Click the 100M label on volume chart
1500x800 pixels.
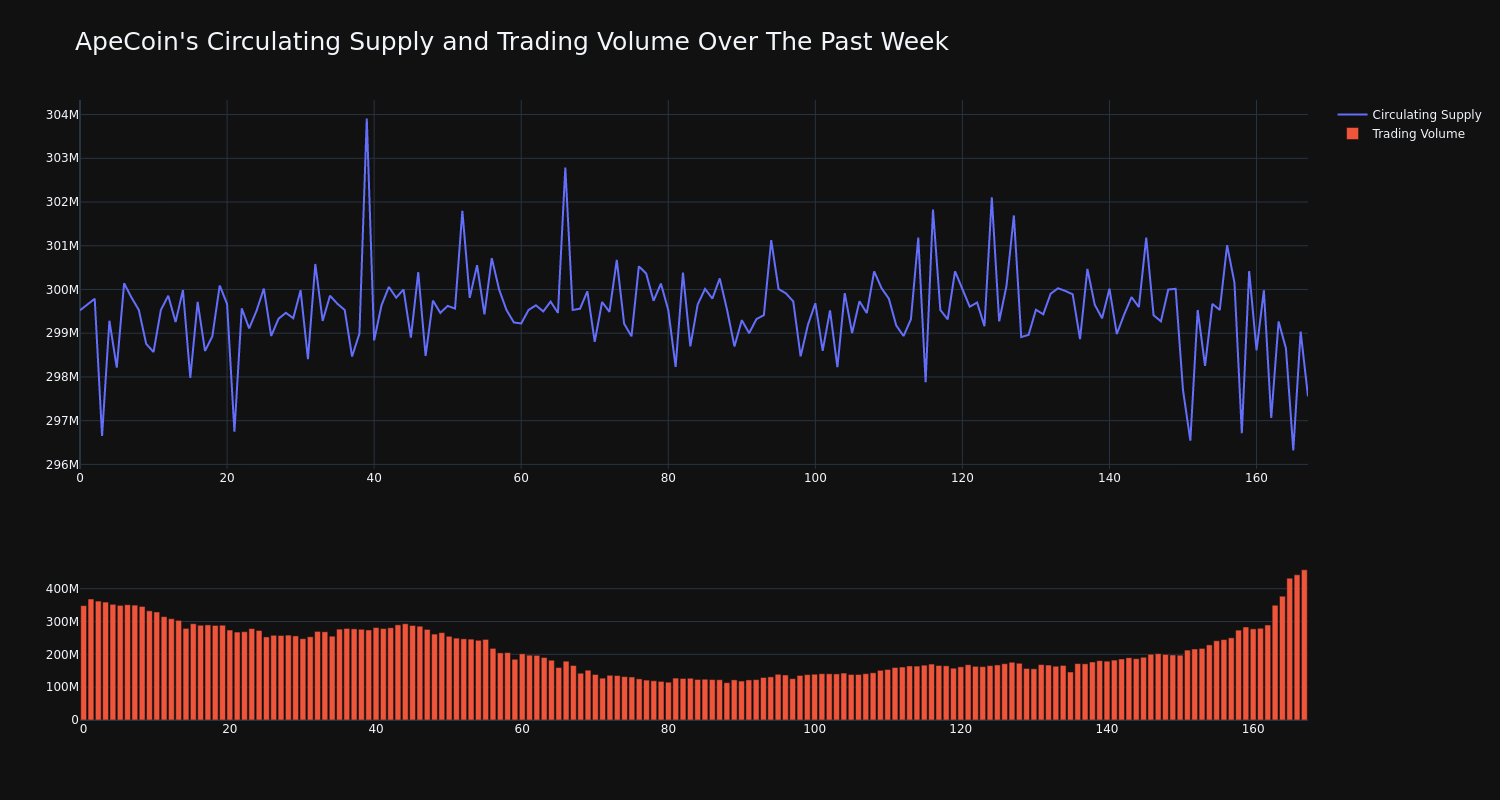(62, 687)
